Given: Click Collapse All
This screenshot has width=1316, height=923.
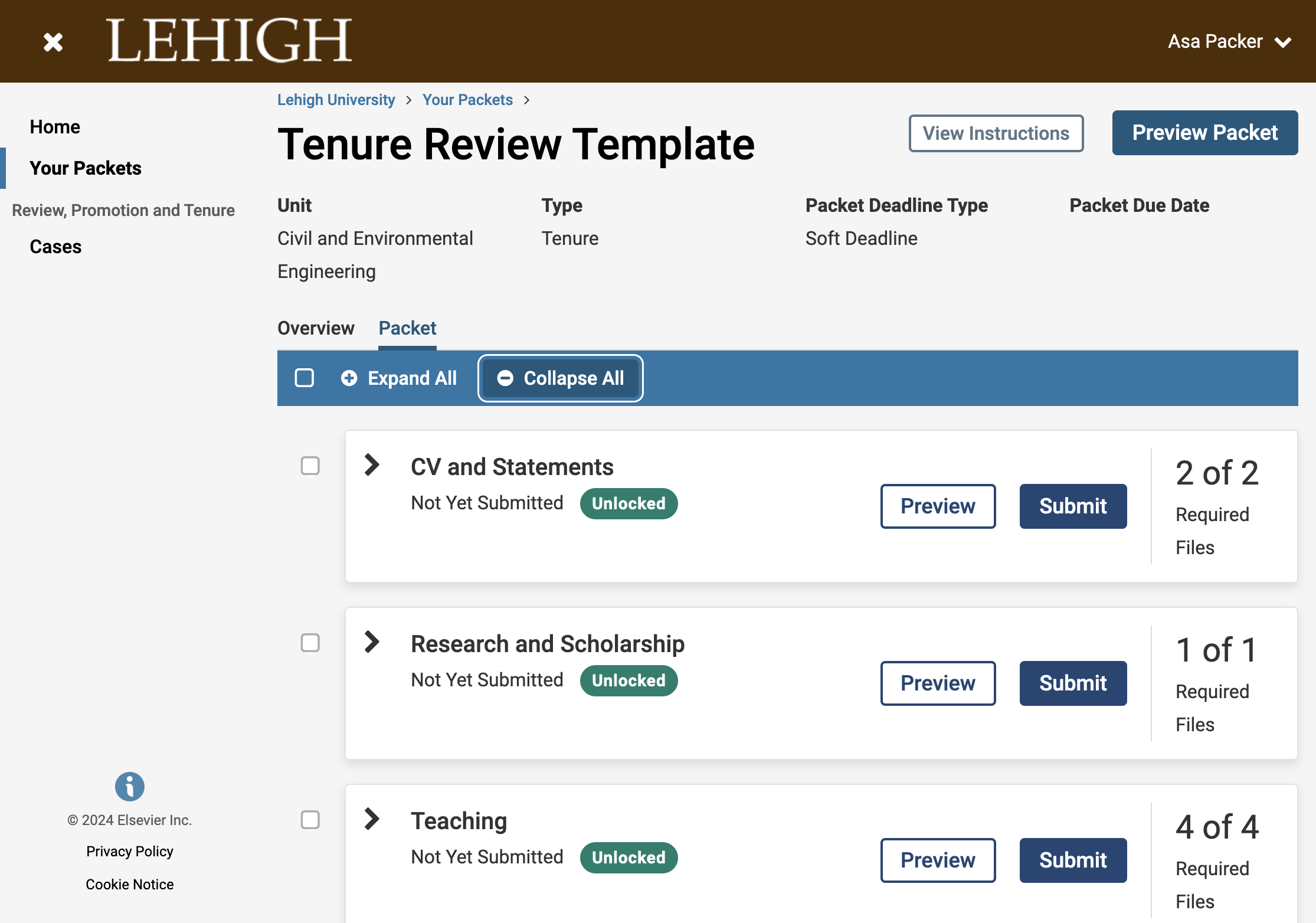Looking at the screenshot, I should tap(560, 378).
